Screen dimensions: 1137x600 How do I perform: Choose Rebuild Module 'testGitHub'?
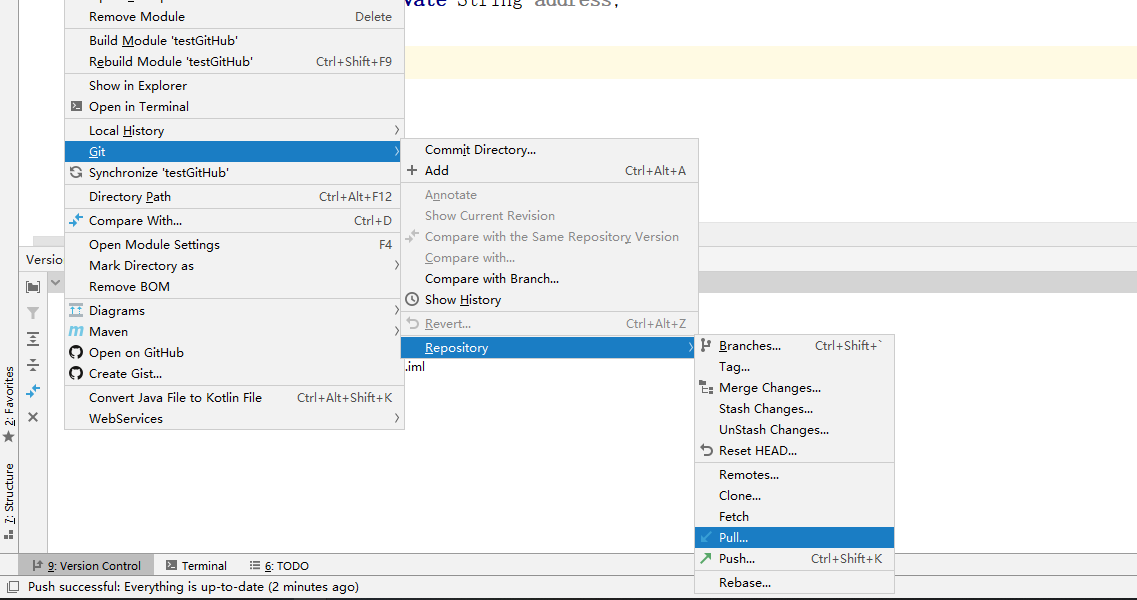pyautogui.click(x=234, y=62)
